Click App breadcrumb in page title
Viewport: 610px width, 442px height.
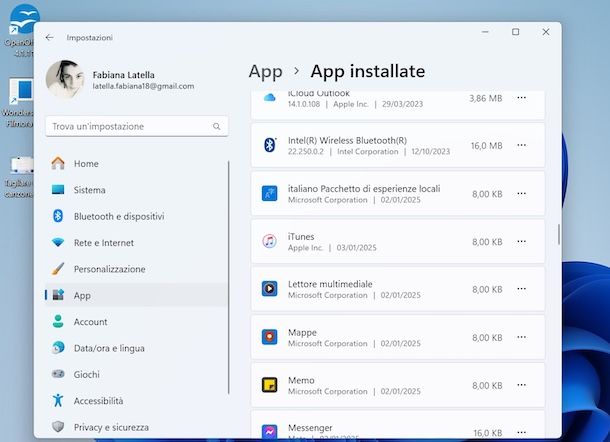pos(265,72)
